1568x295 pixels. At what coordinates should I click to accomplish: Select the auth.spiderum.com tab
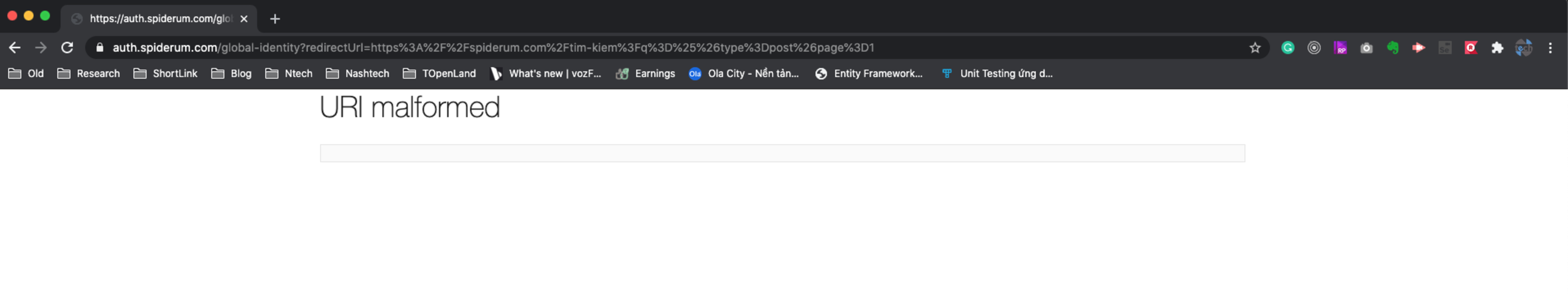(160, 19)
